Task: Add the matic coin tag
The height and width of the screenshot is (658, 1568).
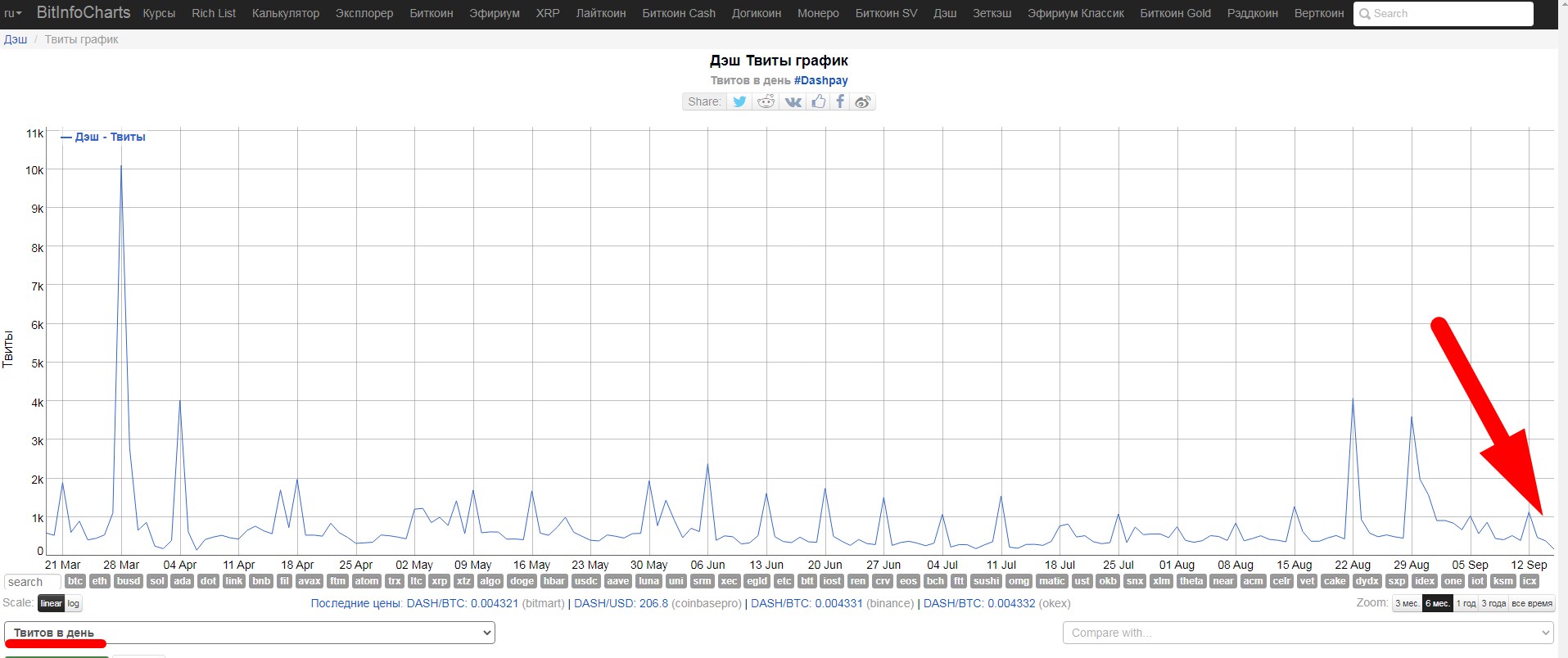Action: coord(1051,581)
